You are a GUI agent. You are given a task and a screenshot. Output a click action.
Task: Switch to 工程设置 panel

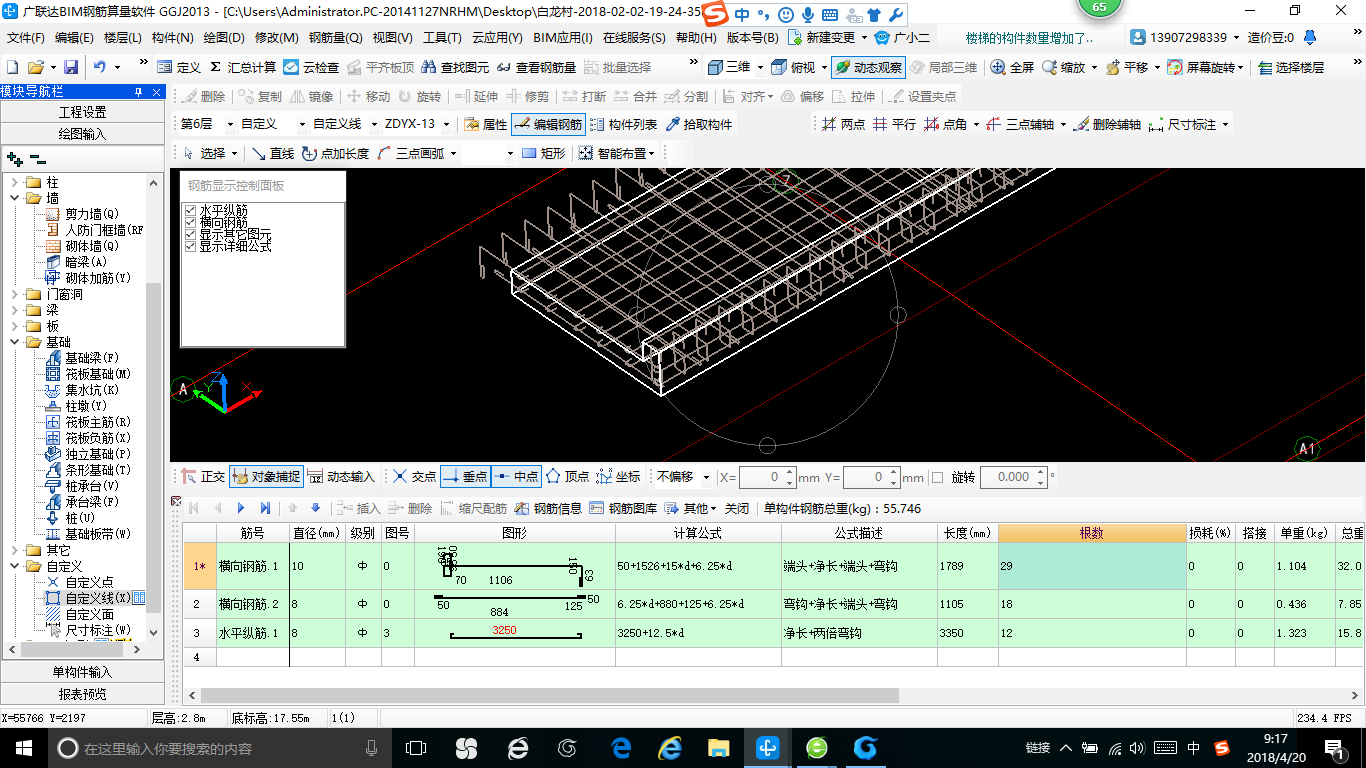click(x=82, y=112)
